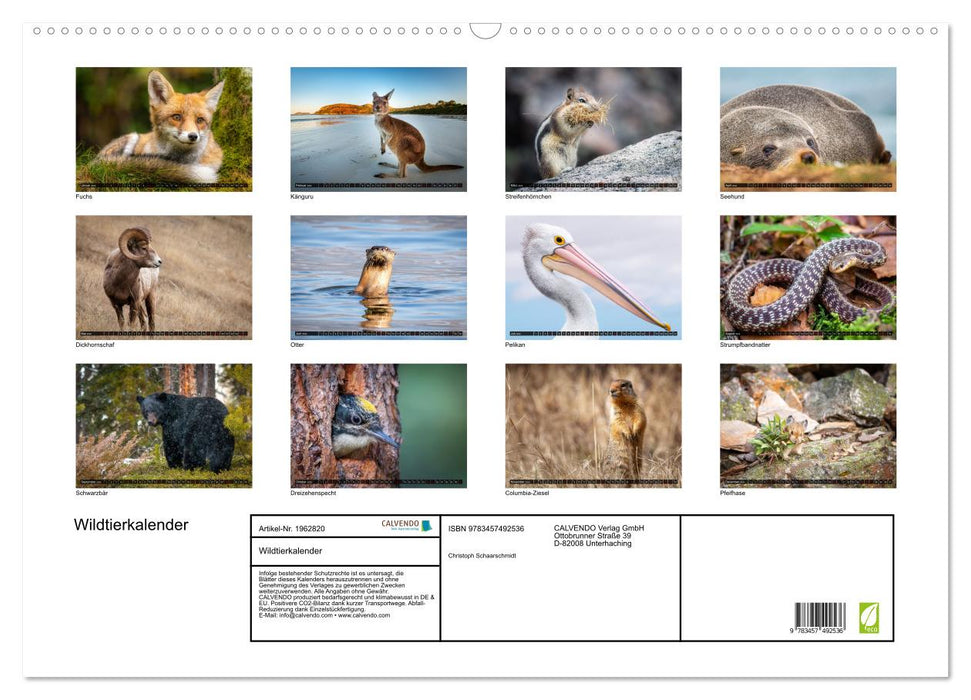
Task: Open the Schwarzbär black bear photo
Action: (164, 425)
